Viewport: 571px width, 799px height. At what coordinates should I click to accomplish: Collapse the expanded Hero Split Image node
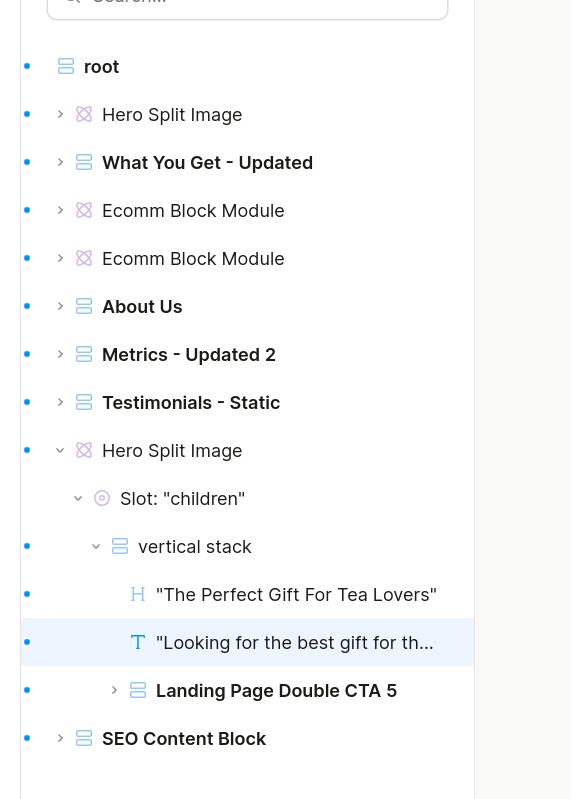60,450
